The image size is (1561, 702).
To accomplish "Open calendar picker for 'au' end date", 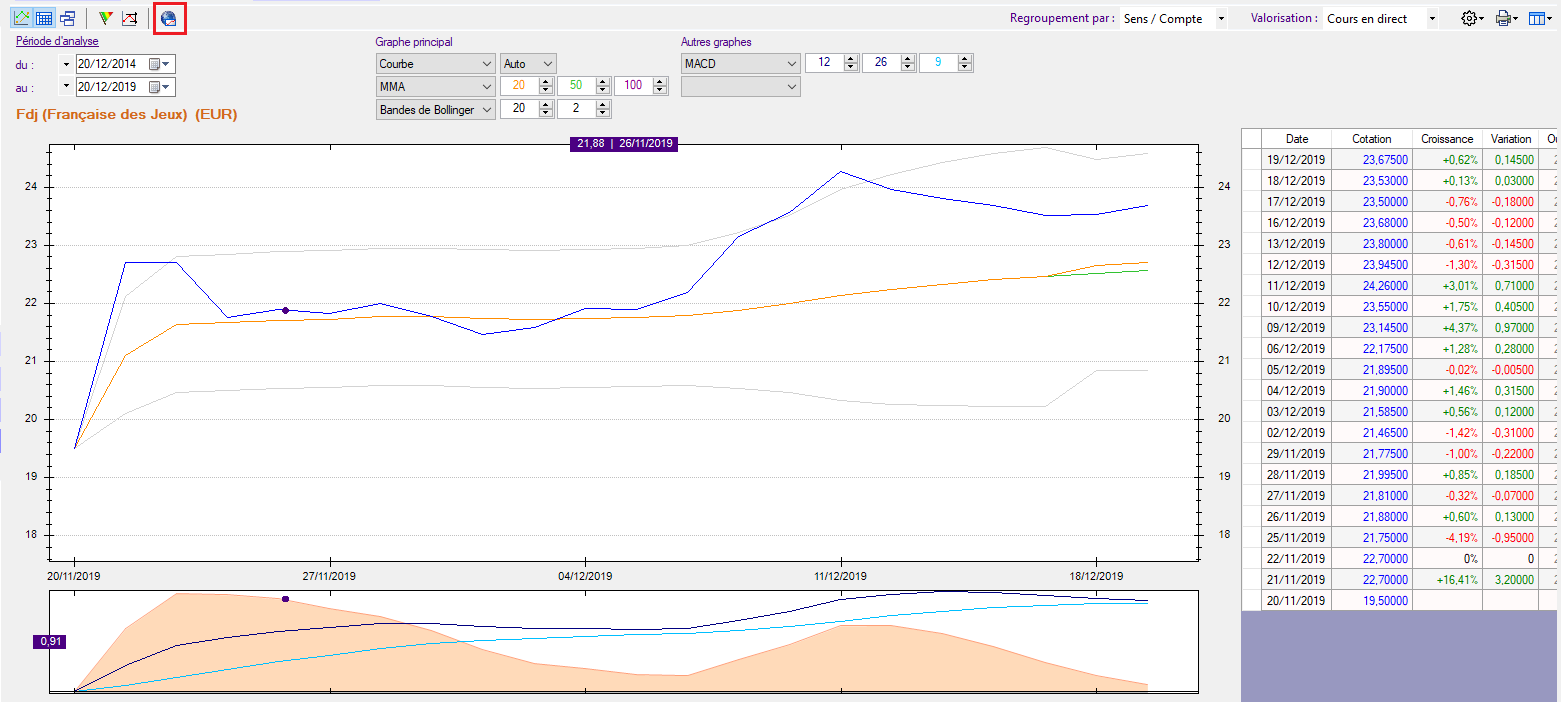I will pos(155,87).
